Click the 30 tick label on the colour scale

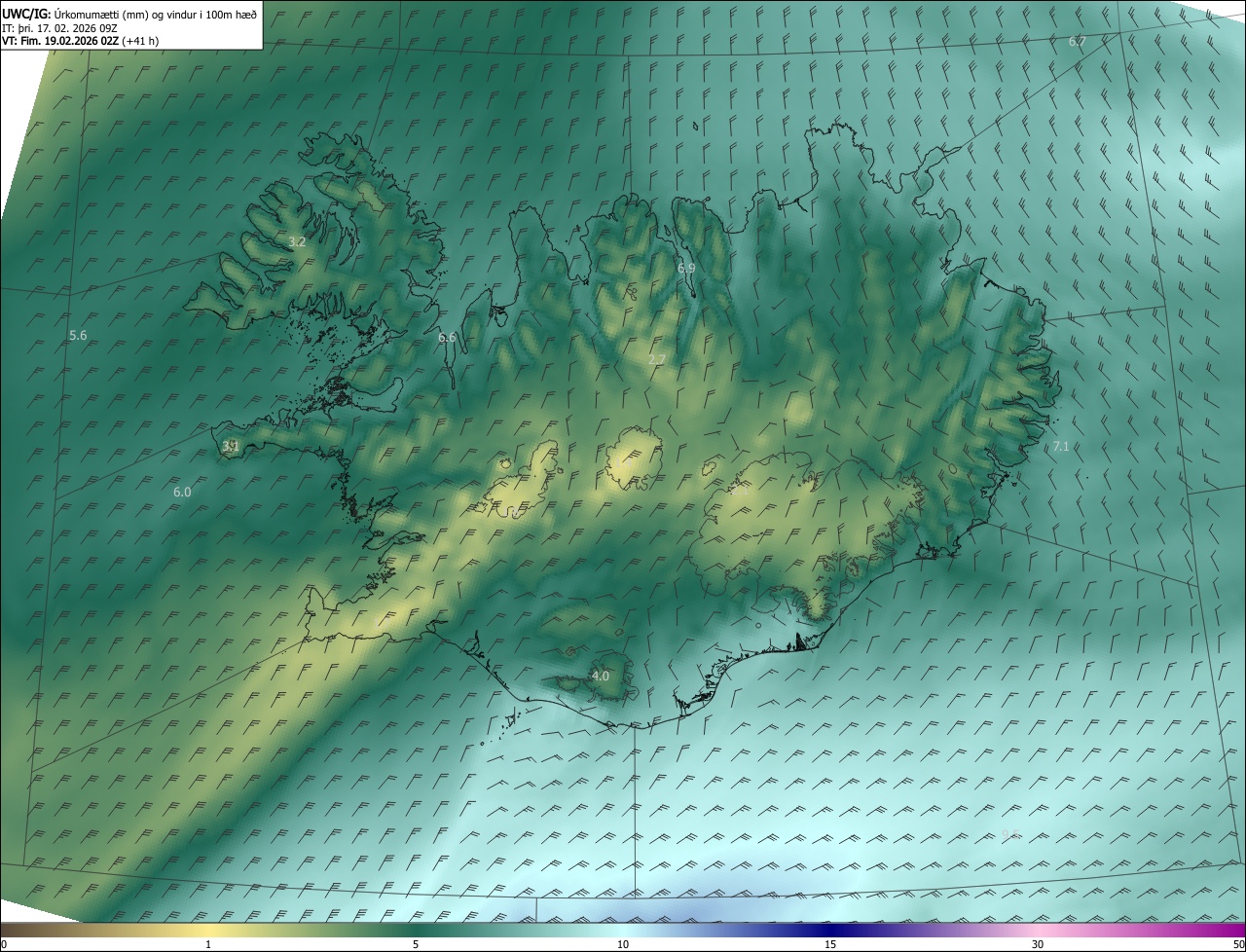(x=1038, y=945)
